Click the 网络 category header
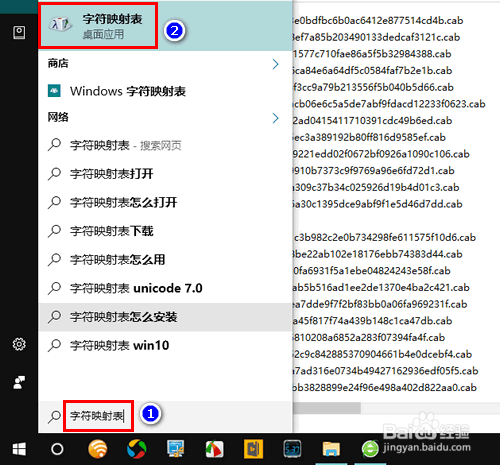 tap(58, 117)
